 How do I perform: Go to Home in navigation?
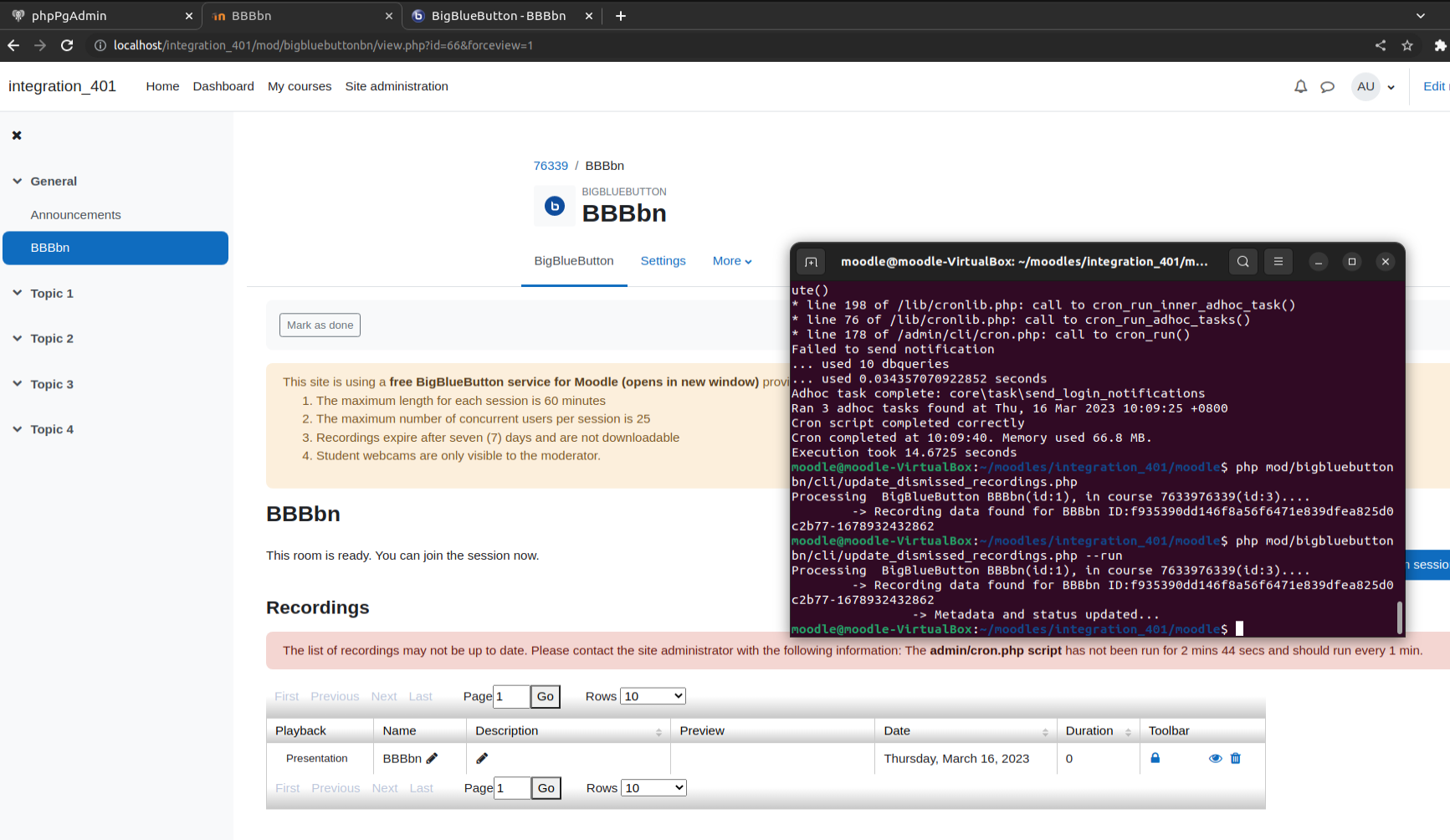click(162, 86)
